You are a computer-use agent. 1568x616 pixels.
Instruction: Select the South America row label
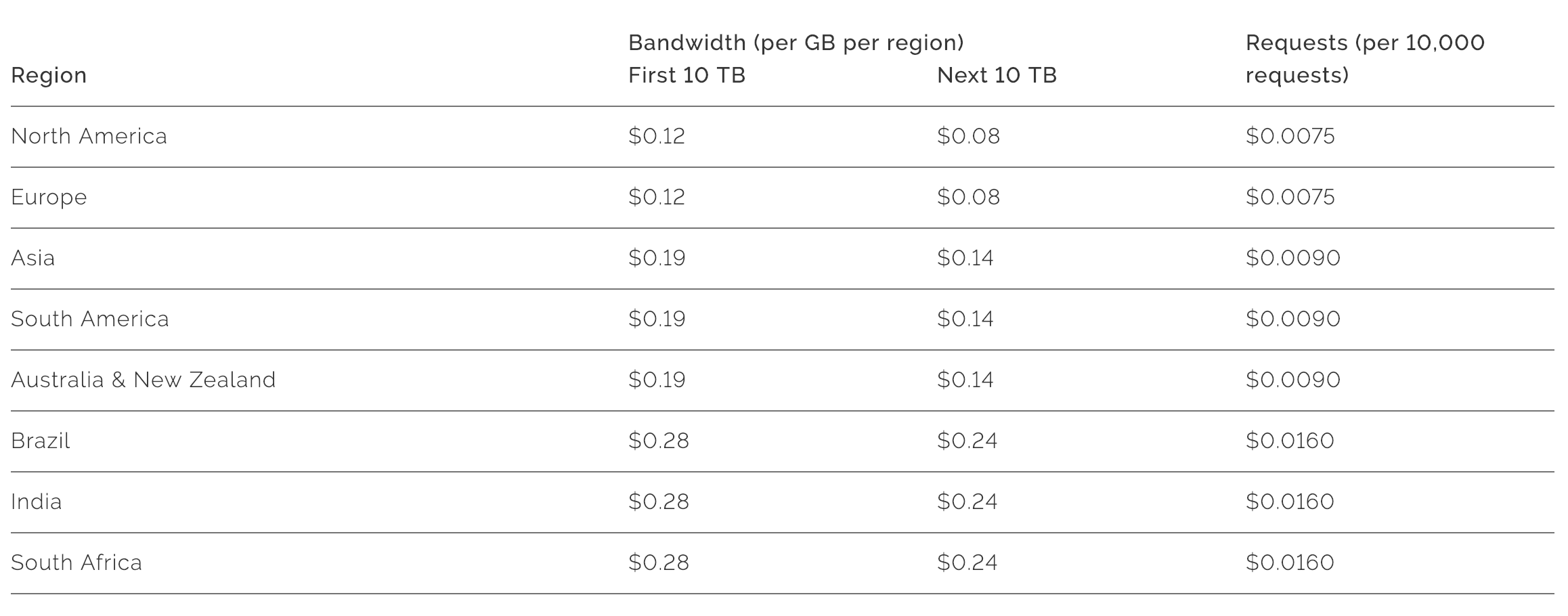pos(90,319)
